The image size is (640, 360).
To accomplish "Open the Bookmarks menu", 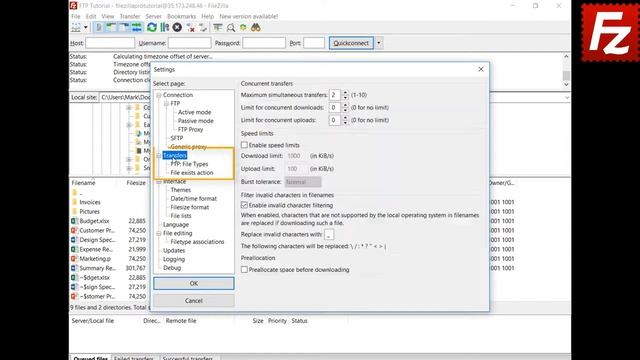I will coord(182,16).
